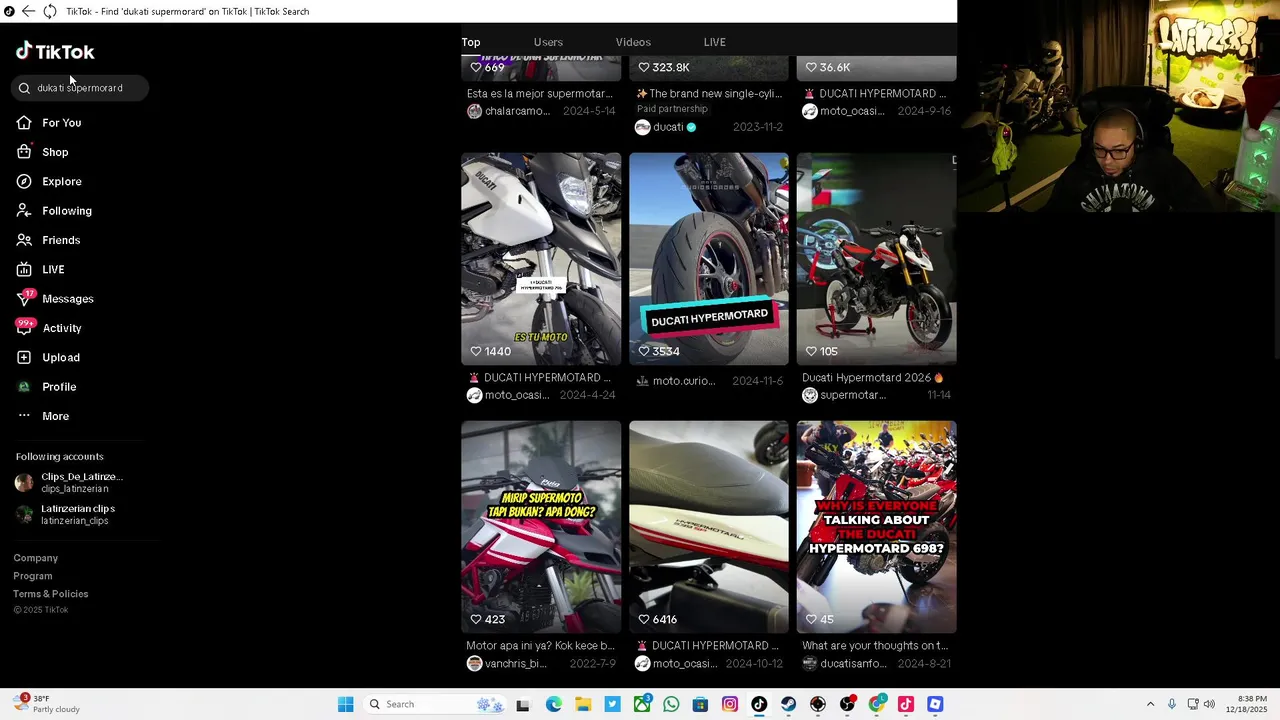The image size is (1280, 720).
Task: Open the Friends icon
Action: coord(24,240)
